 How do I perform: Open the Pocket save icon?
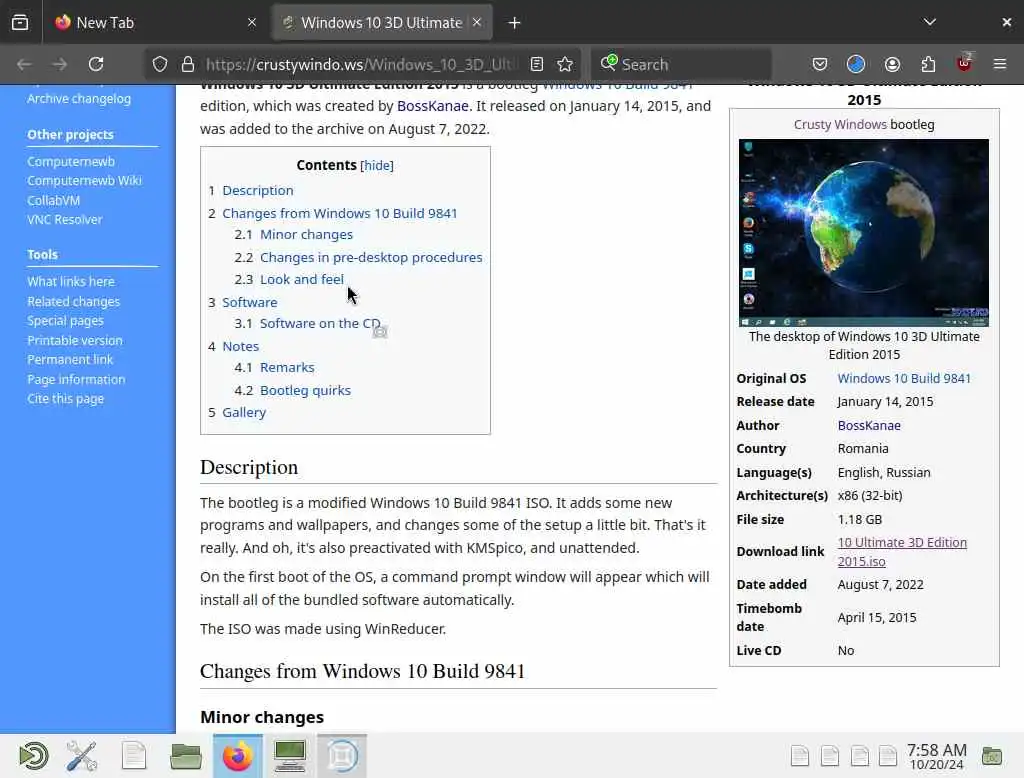pyautogui.click(x=820, y=64)
